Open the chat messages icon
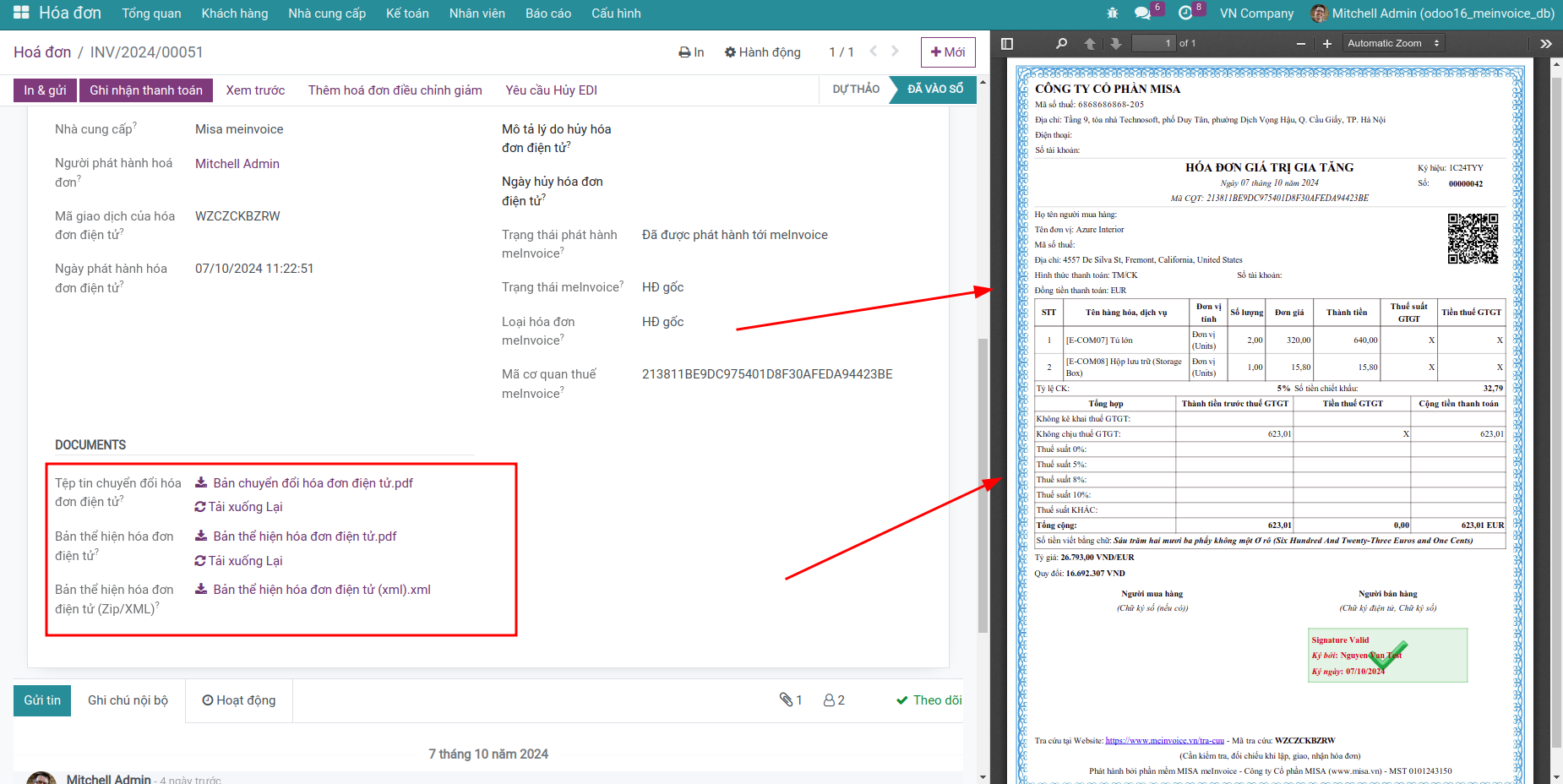 click(x=1143, y=14)
